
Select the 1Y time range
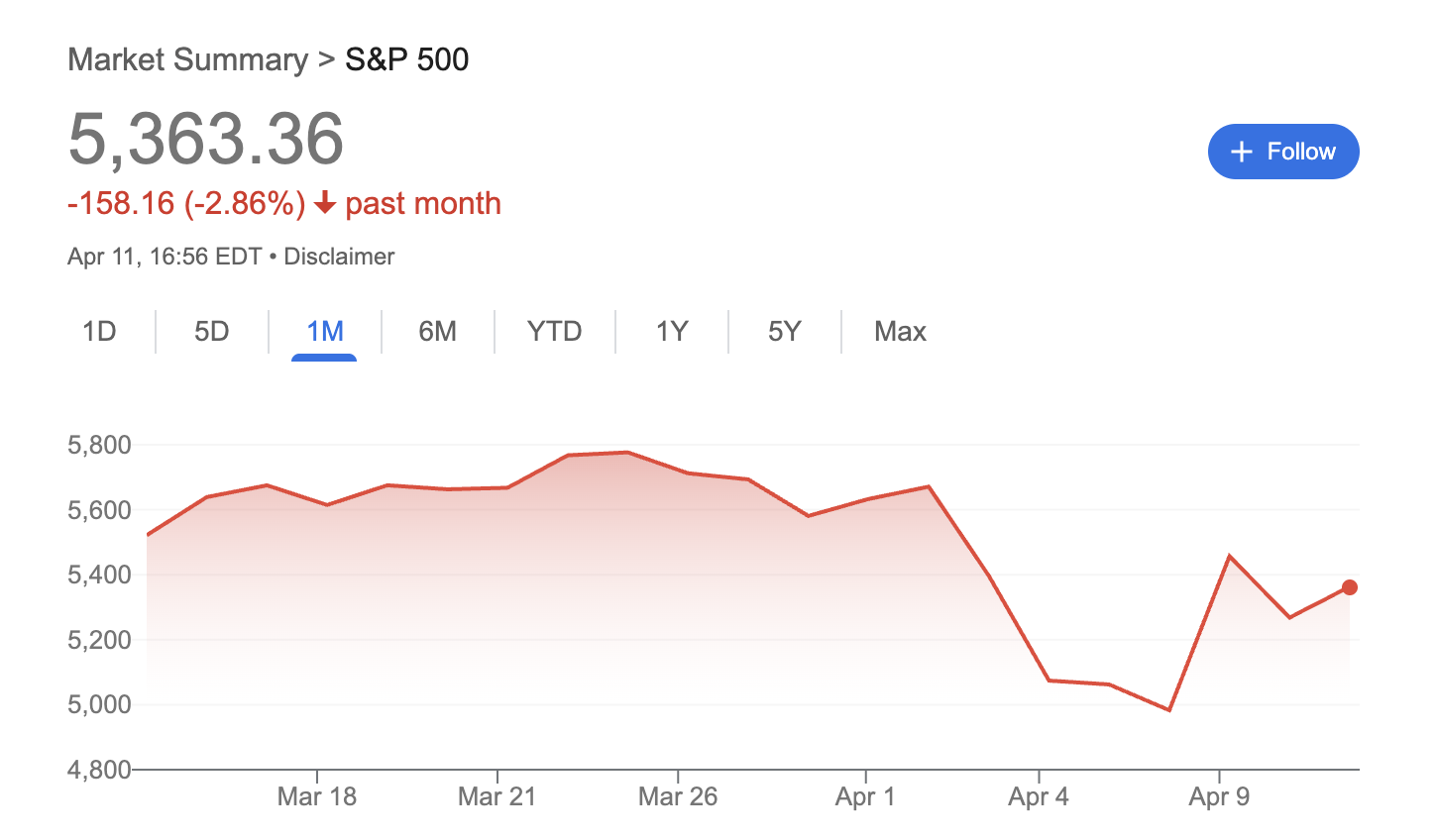tap(671, 331)
